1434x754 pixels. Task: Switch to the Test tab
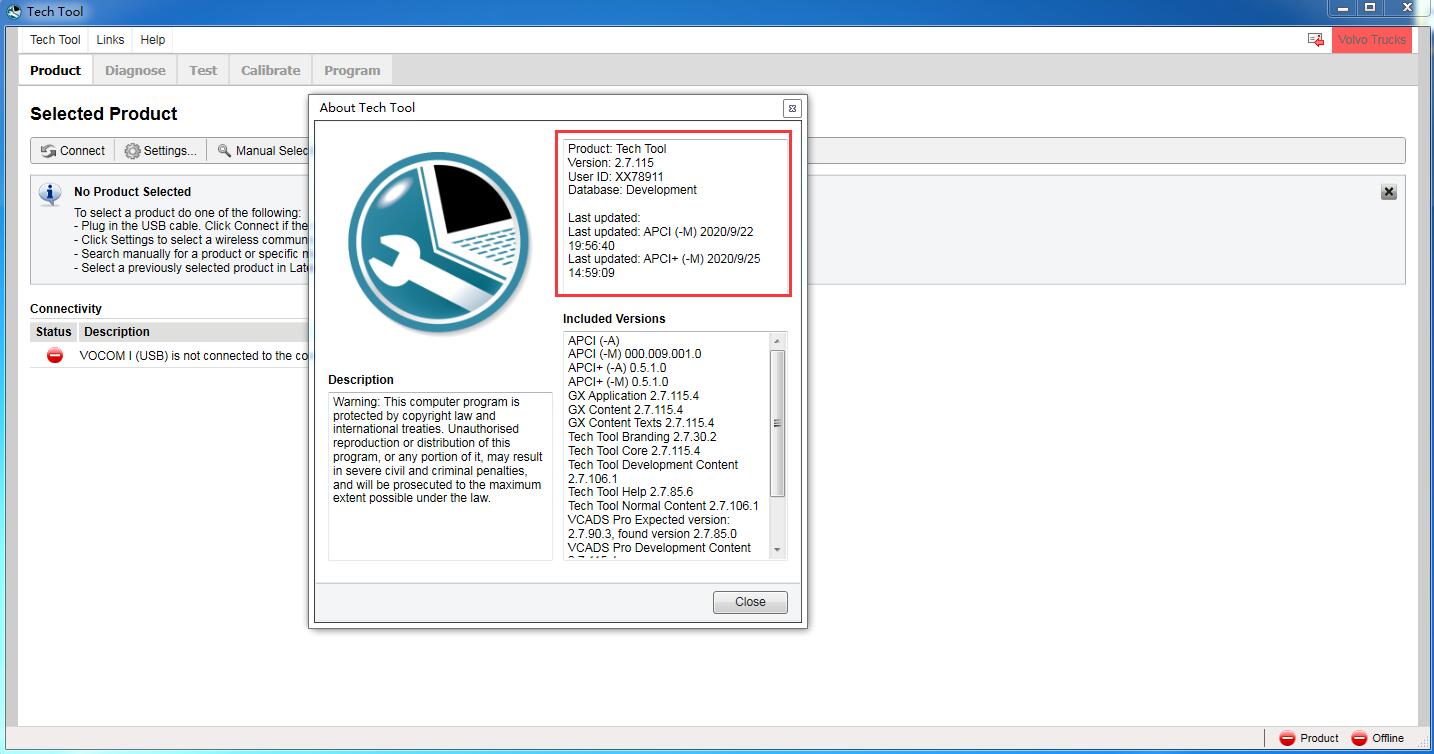(203, 71)
